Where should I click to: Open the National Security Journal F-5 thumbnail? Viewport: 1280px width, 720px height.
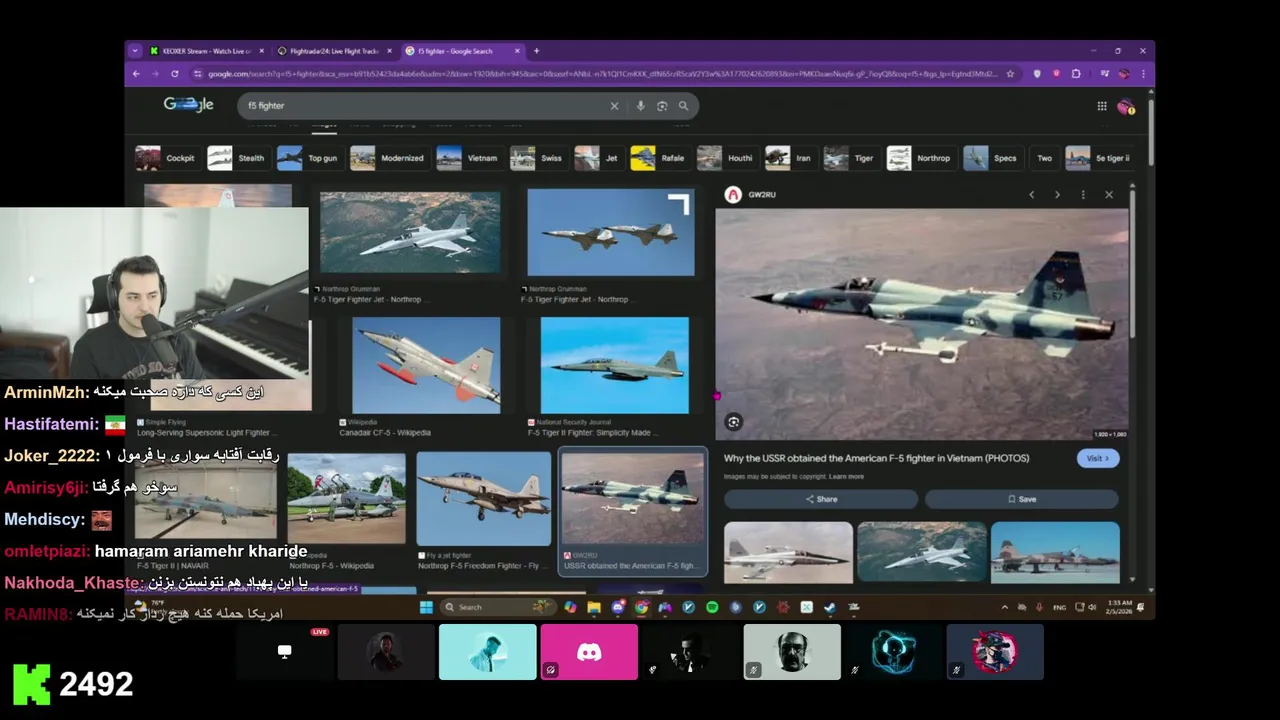point(614,366)
